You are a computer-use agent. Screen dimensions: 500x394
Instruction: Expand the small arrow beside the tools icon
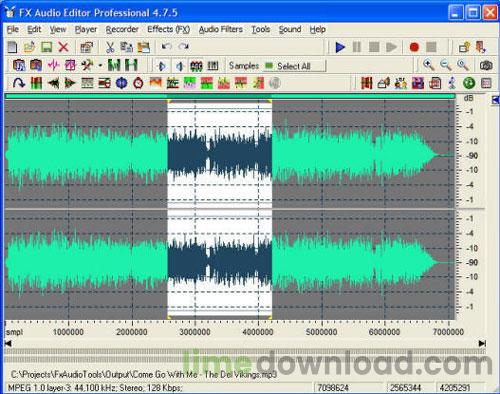pos(100,65)
